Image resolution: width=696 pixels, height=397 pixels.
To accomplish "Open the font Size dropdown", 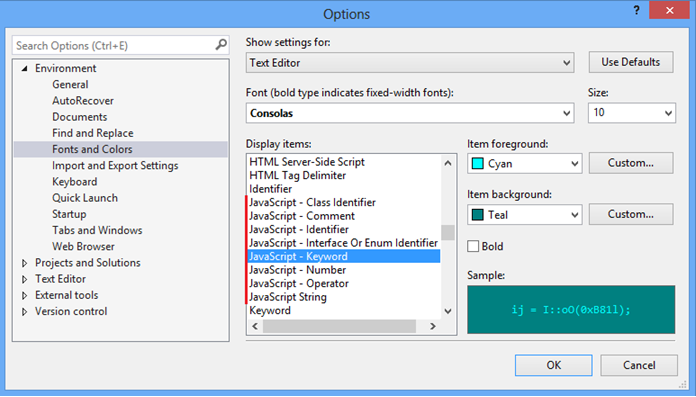I will coord(632,113).
